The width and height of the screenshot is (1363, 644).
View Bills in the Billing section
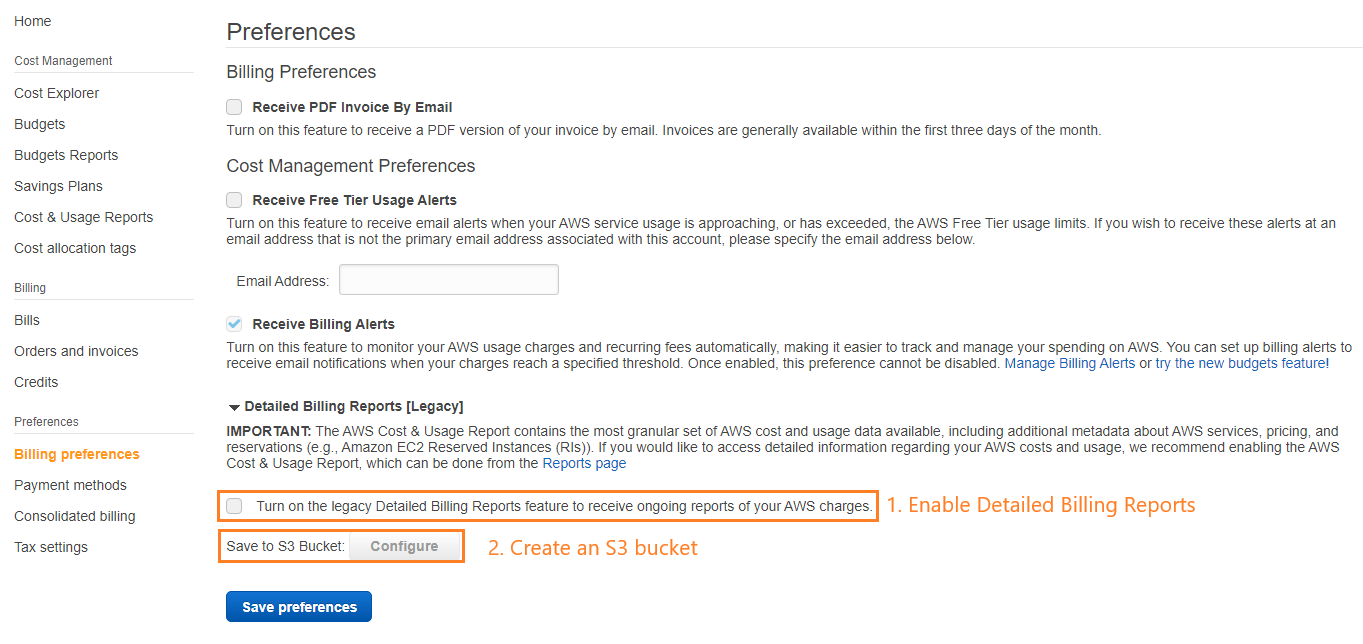tap(27, 320)
